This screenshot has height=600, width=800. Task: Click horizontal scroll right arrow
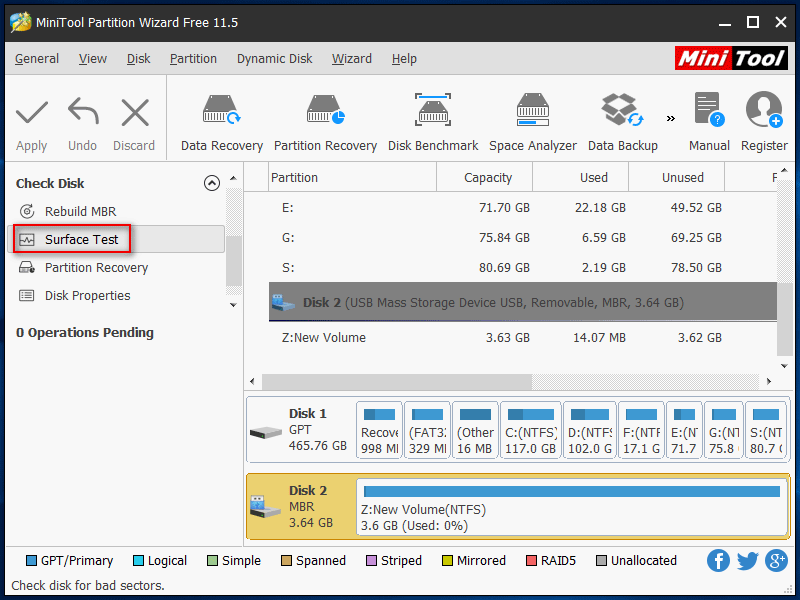[769, 381]
